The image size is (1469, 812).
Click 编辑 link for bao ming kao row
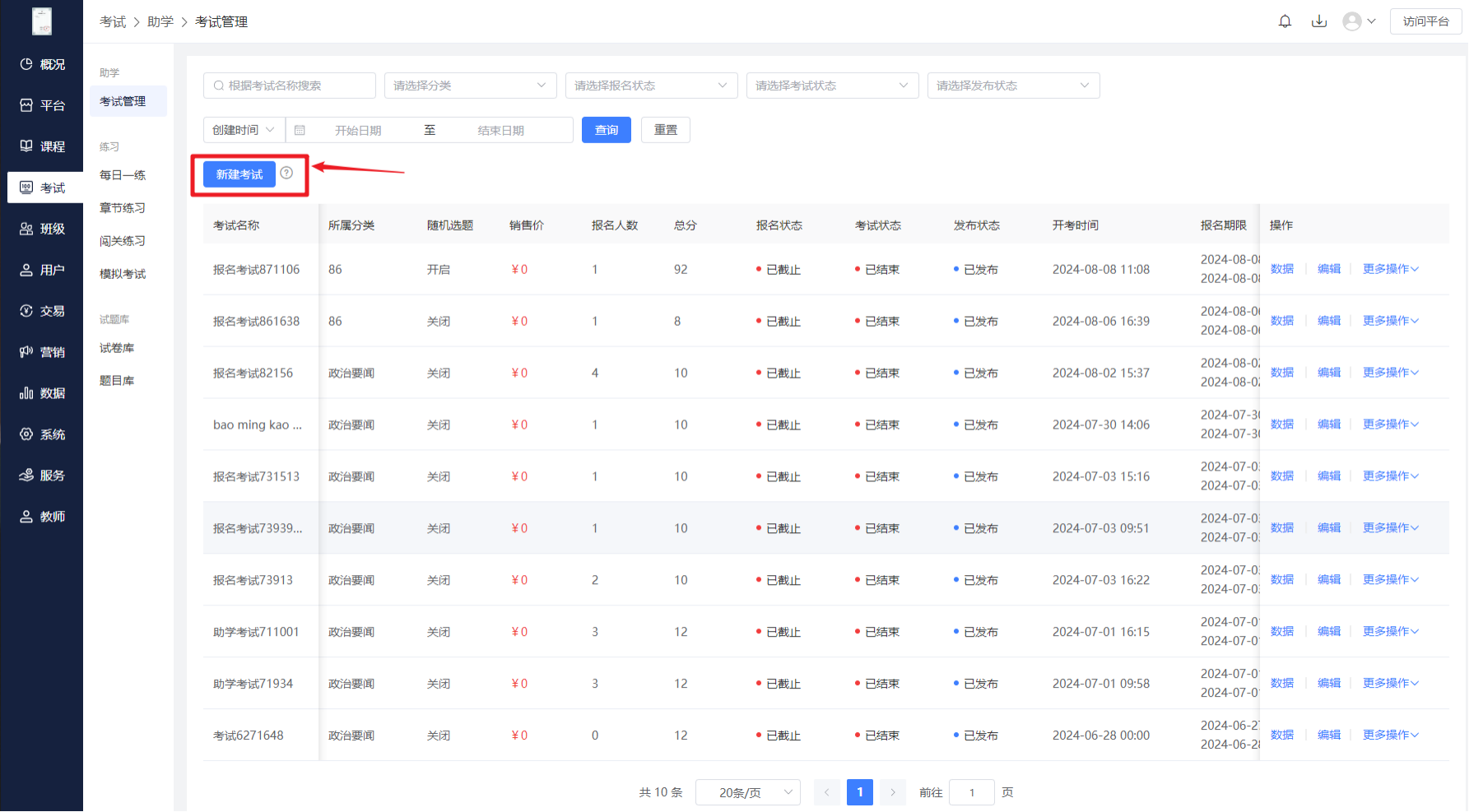1329,425
